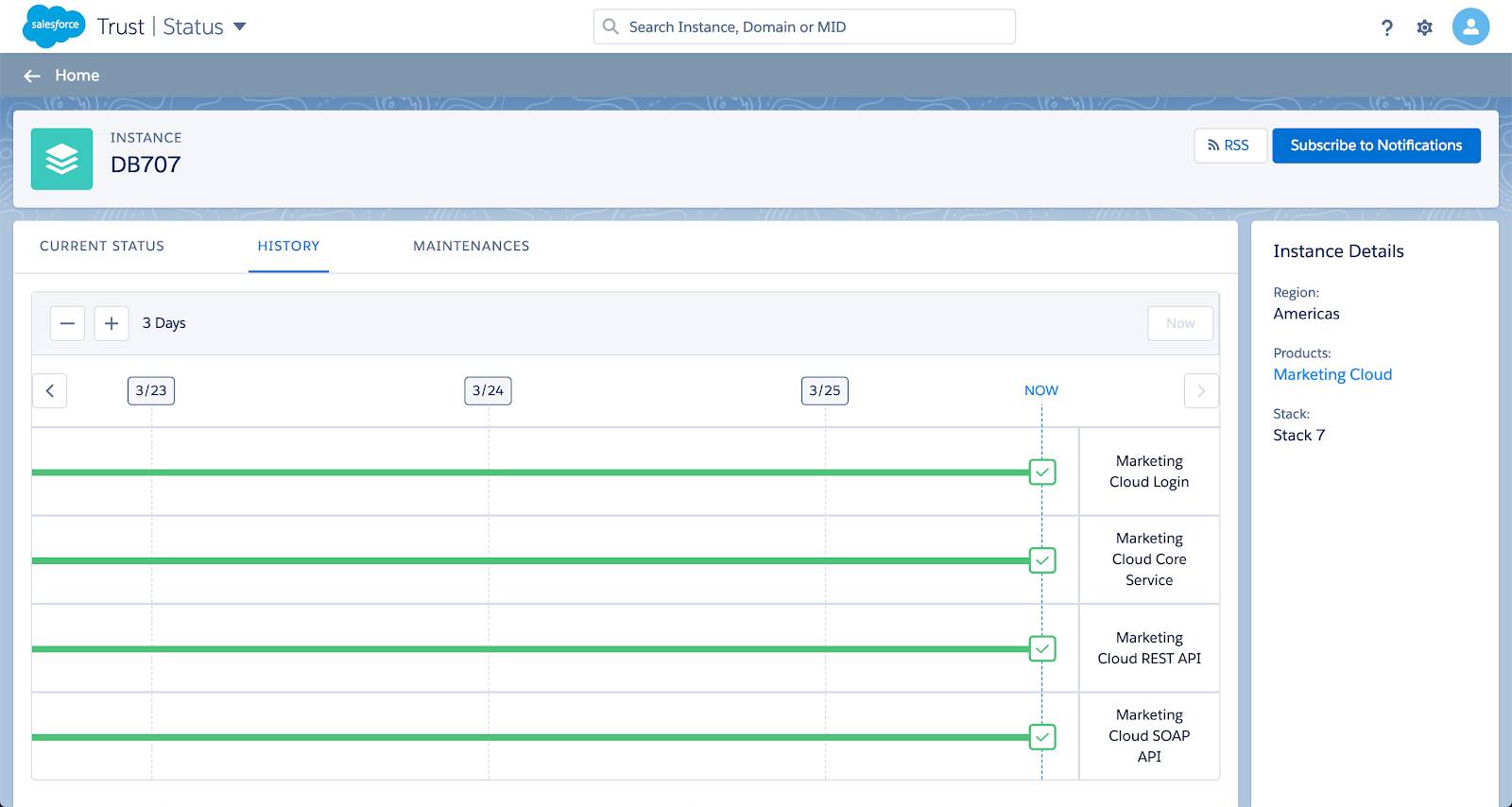The height and width of the screenshot is (807, 1512).
Task: Click the Stack 7 value
Action: 1299,435
